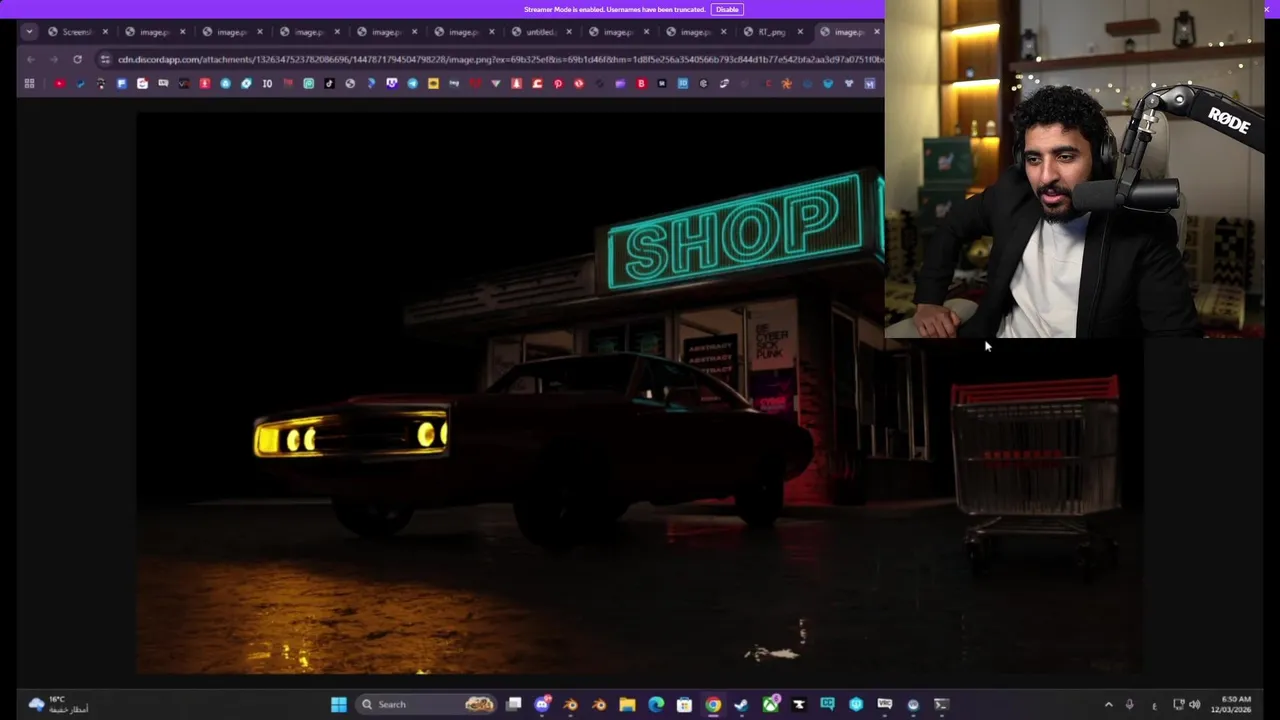
Task: Open the red B bookmark icon
Action: coord(641,84)
